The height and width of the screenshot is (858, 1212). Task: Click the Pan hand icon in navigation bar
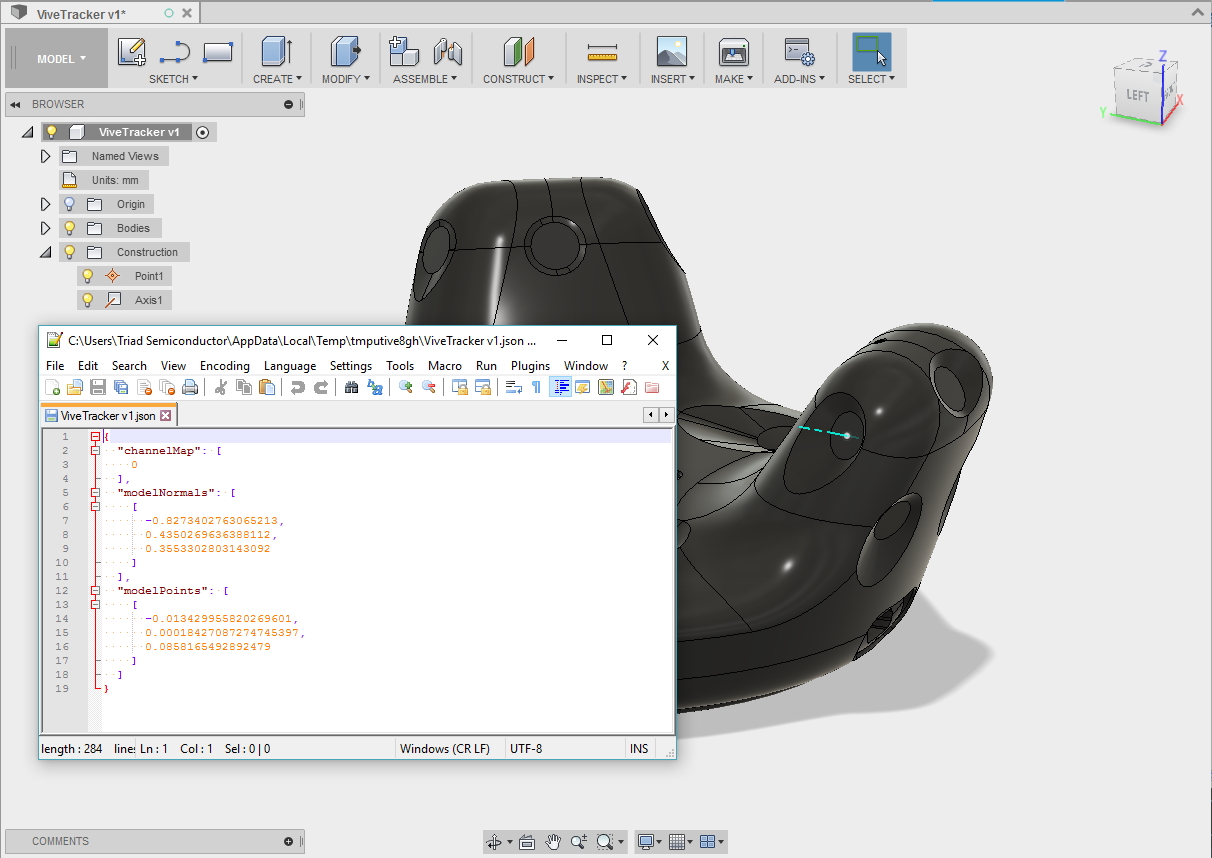coord(553,842)
